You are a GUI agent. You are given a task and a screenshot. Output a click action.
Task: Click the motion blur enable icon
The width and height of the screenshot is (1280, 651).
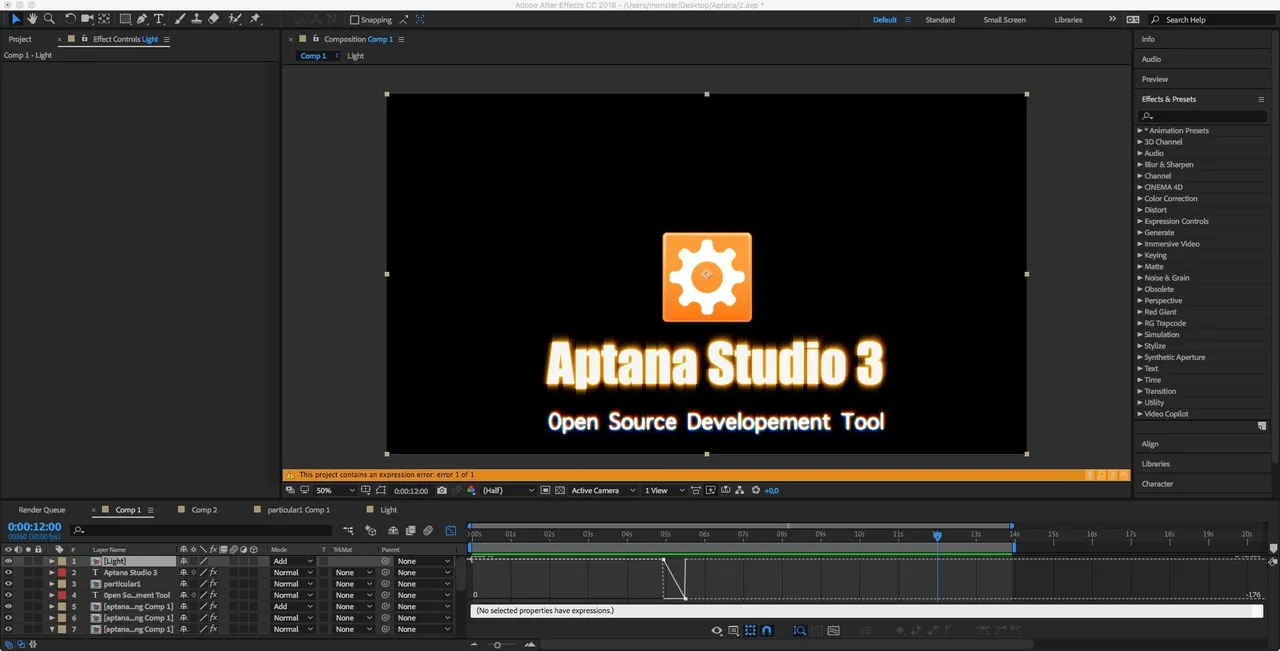point(428,531)
